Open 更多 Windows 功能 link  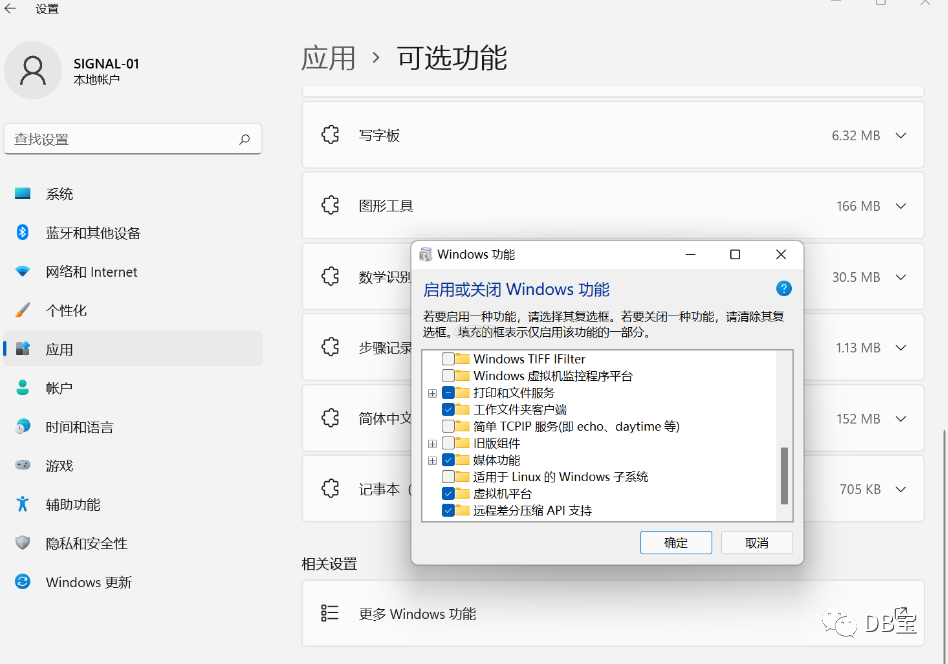613,613
